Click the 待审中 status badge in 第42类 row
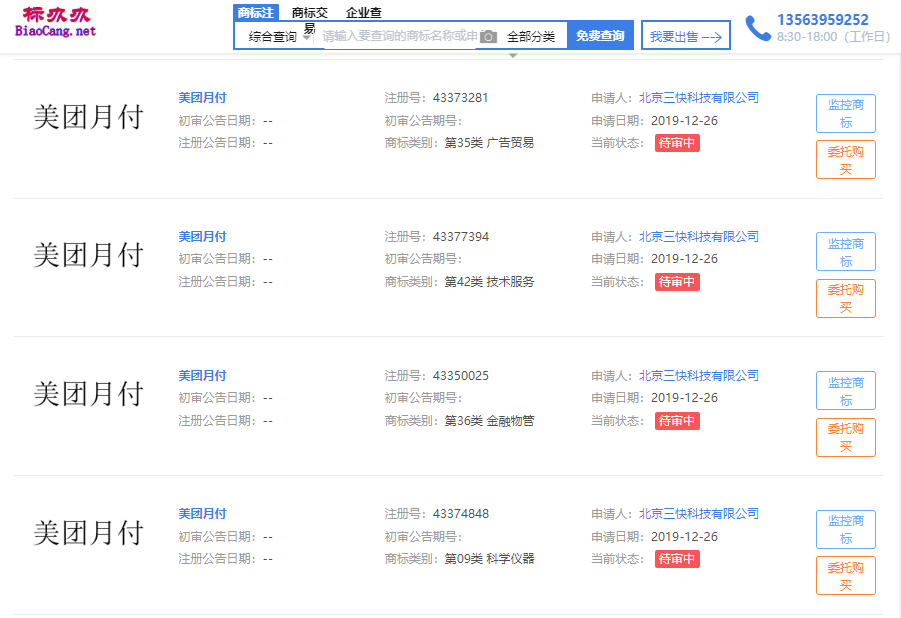This screenshot has height=618, width=901. (x=677, y=282)
